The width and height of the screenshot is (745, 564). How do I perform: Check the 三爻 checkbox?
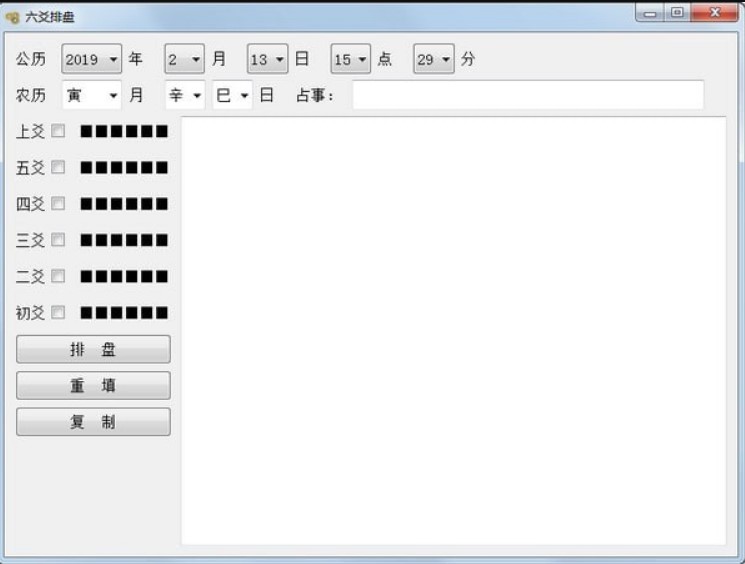pos(58,239)
